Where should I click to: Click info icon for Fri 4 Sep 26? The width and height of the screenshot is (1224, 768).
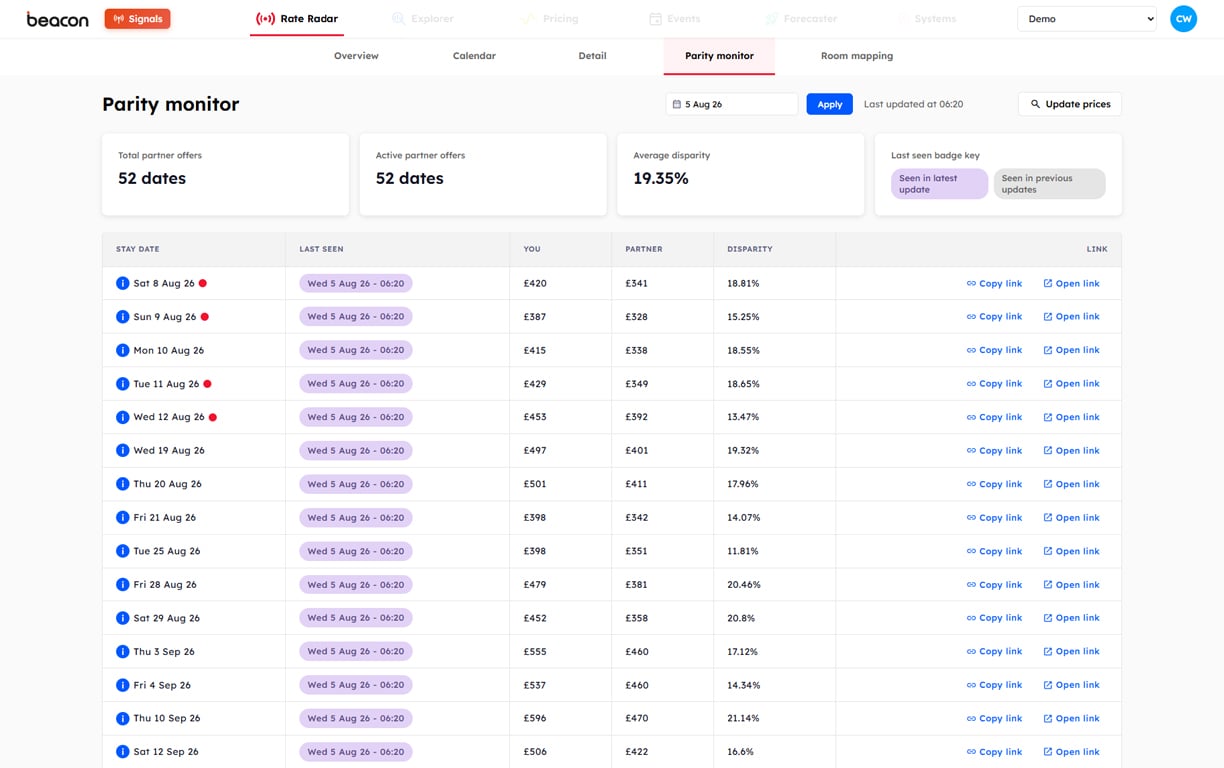123,685
